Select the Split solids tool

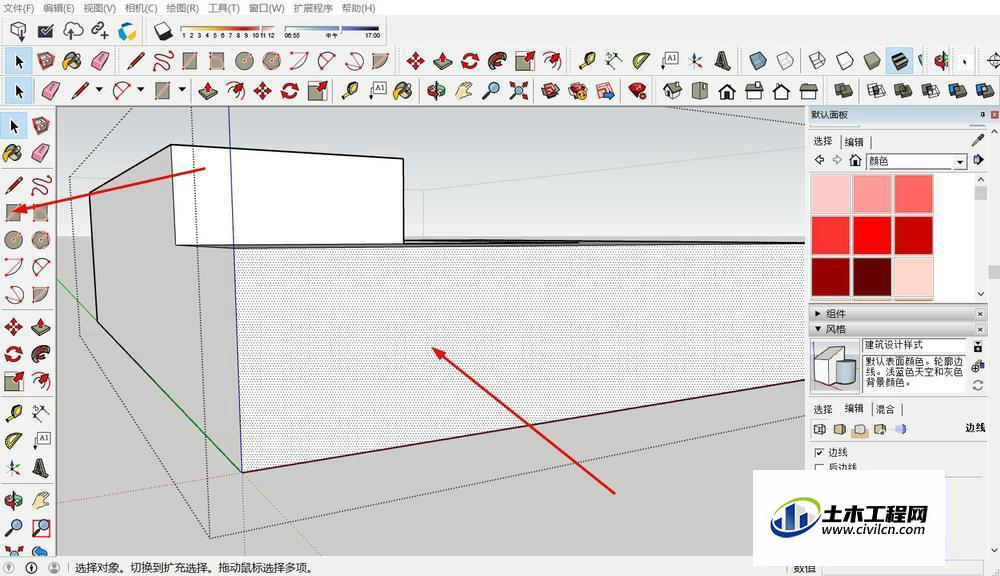click(985, 91)
